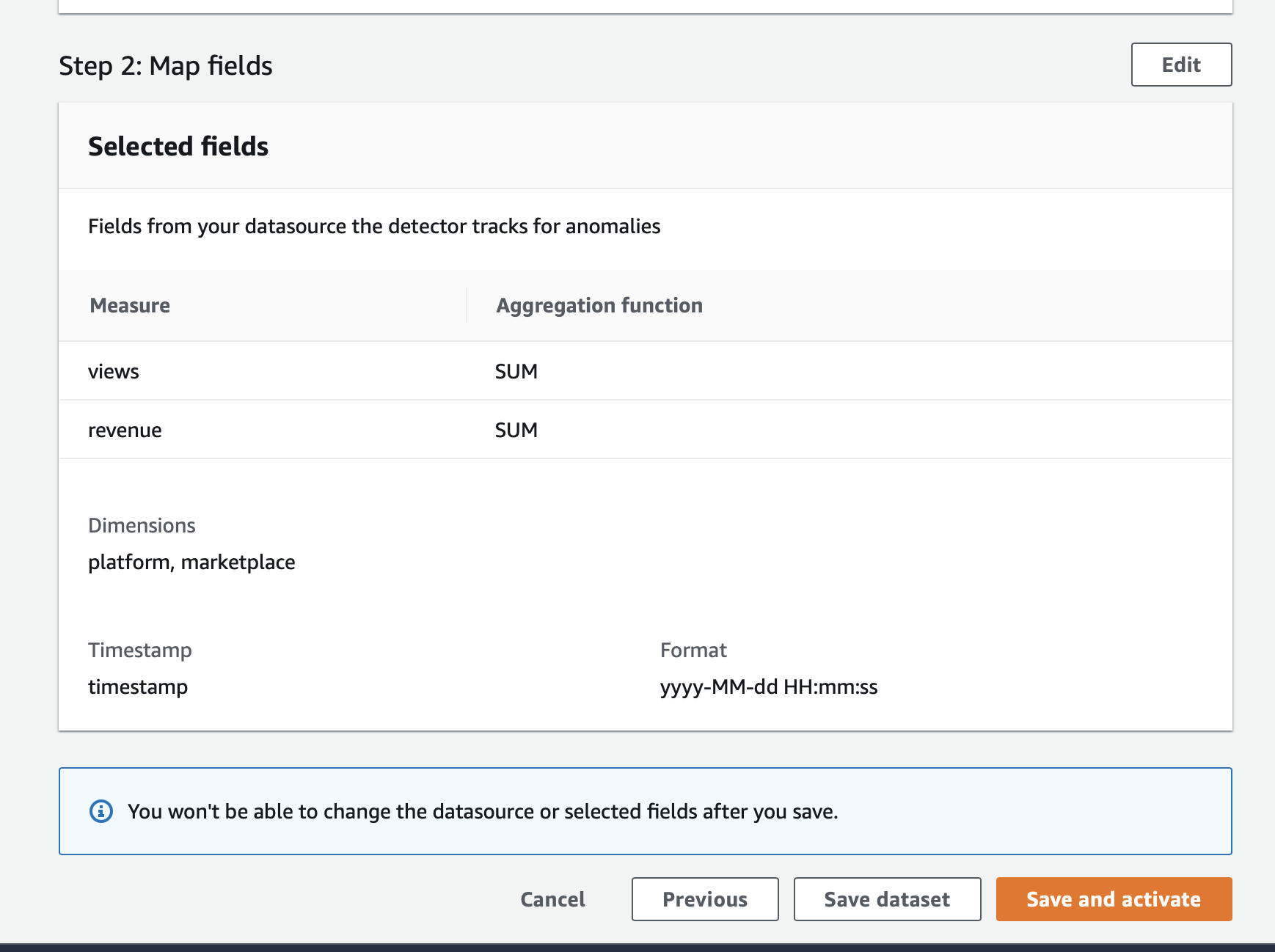
Task: Click the orange Save and activate button
Action: tap(1114, 899)
